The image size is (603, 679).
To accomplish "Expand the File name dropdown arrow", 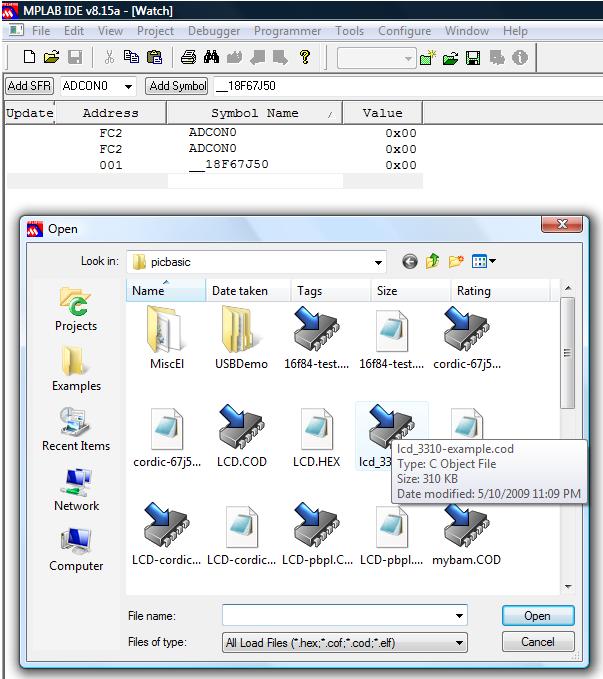I will coord(459,615).
